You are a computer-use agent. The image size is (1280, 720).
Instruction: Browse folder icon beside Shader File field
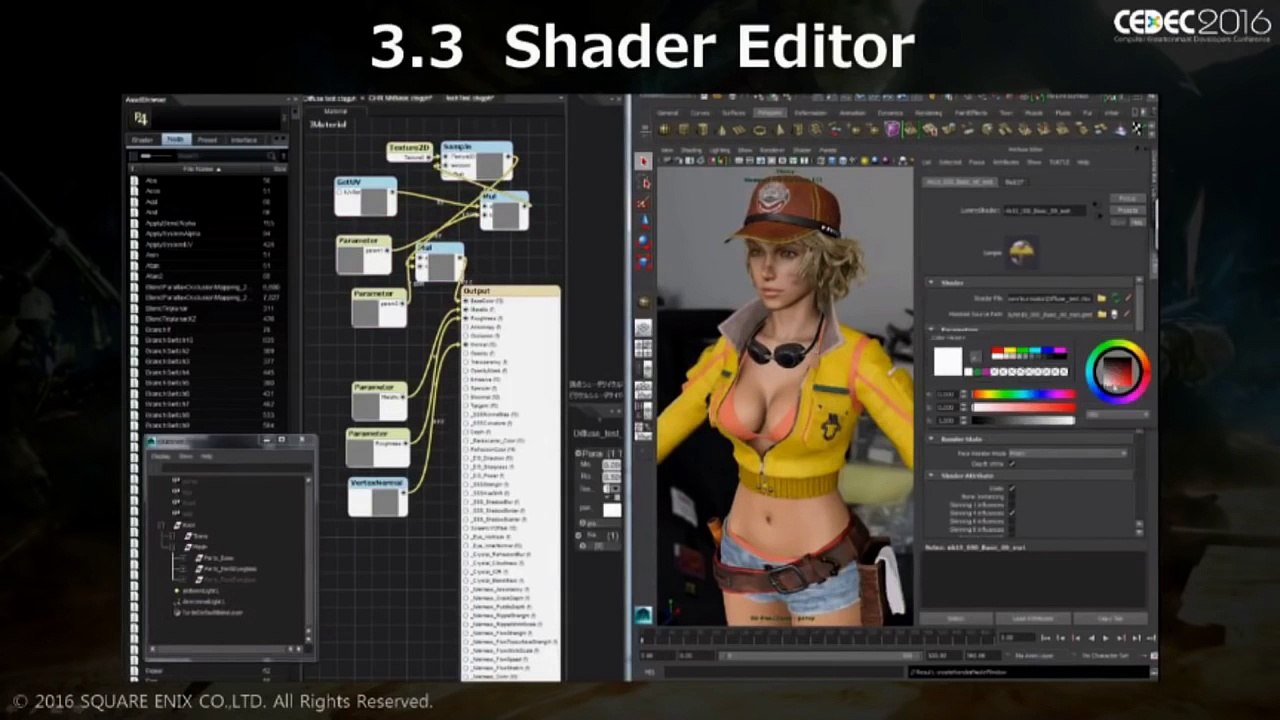click(1102, 298)
